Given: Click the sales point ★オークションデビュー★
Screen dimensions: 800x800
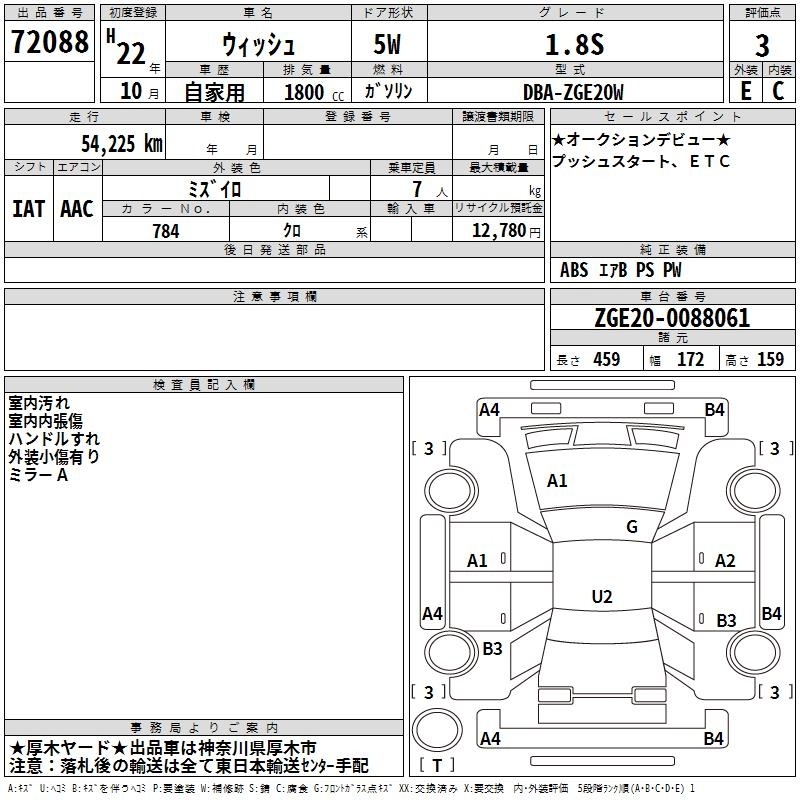Looking at the screenshot, I should 641,140.
